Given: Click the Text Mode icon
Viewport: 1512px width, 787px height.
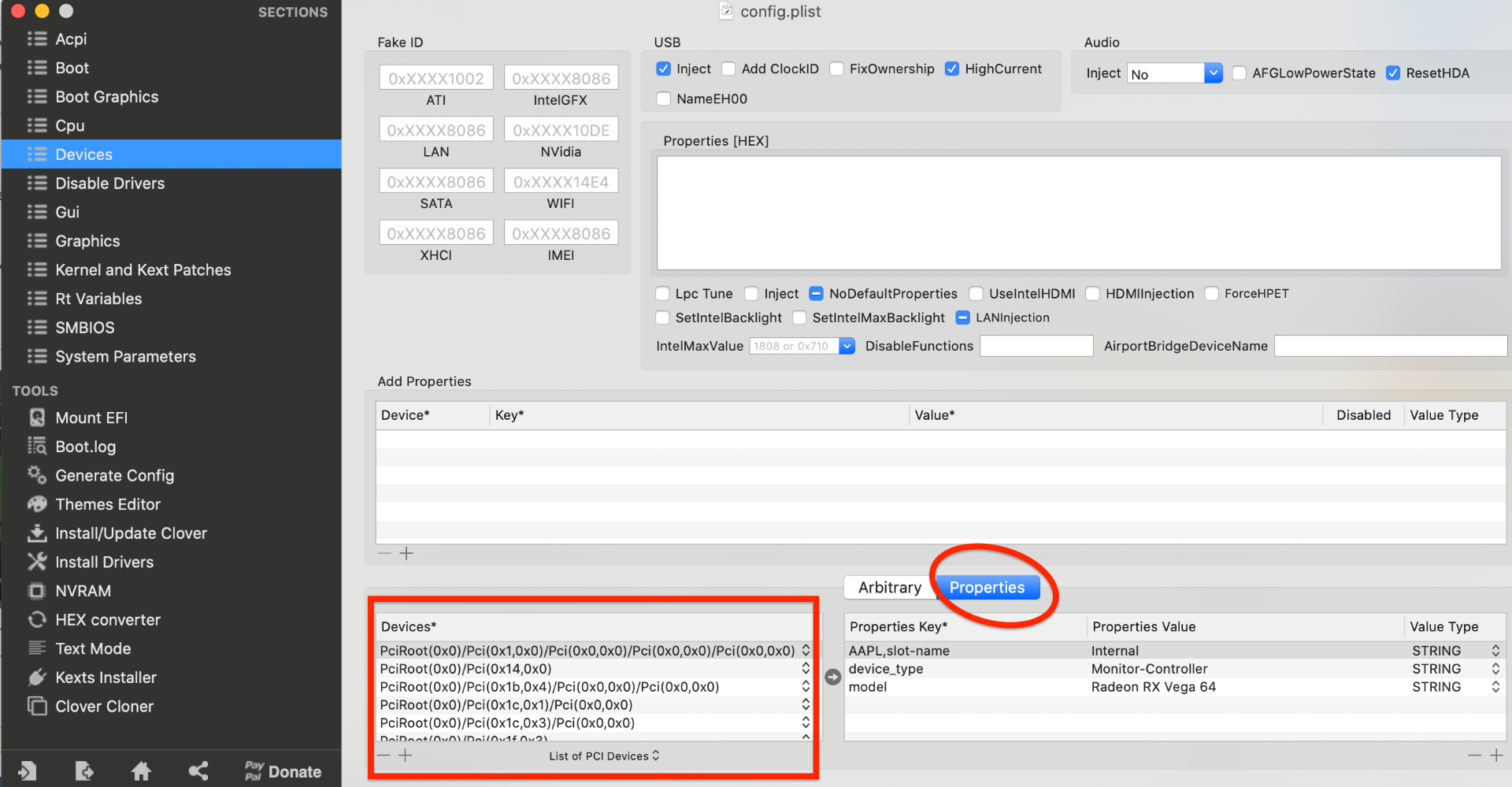Looking at the screenshot, I should pos(37,648).
